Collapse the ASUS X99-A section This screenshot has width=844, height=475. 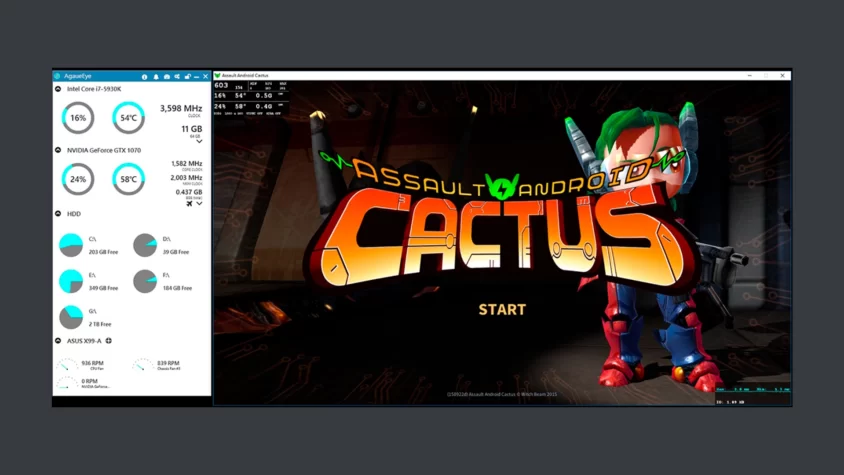coord(58,341)
